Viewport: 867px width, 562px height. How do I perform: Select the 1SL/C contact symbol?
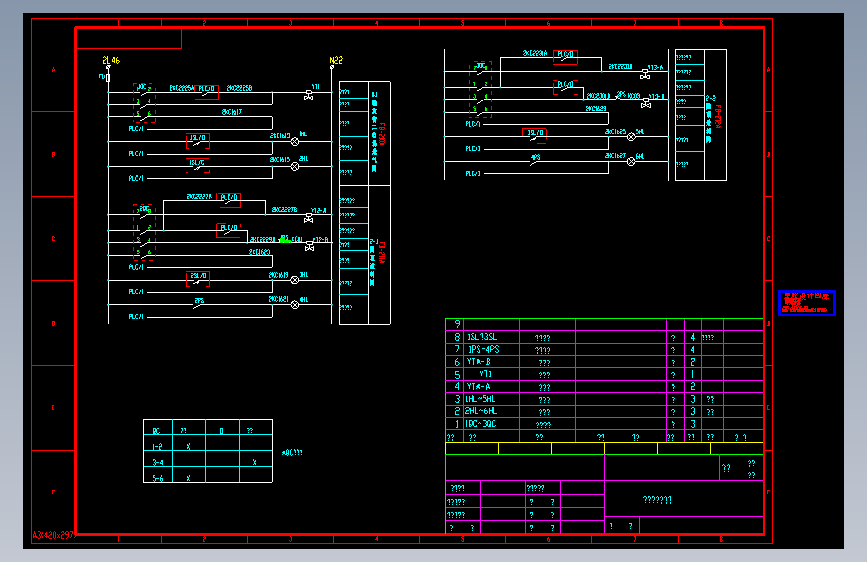tap(198, 165)
